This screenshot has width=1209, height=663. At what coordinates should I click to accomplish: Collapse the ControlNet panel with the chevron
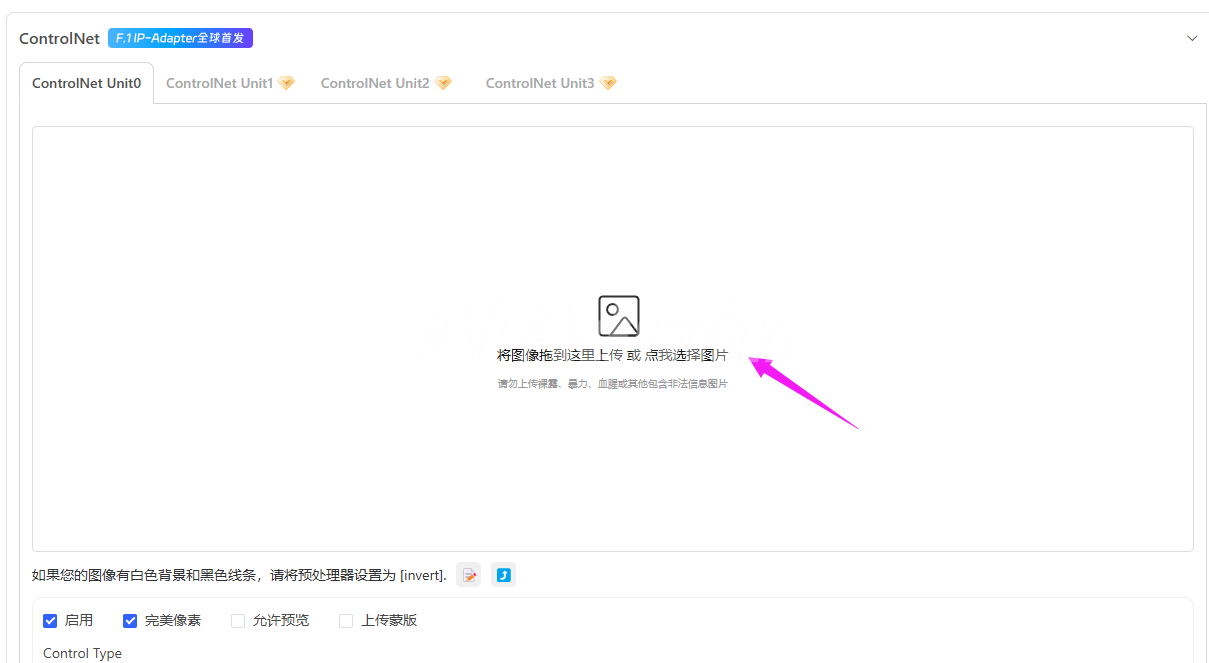[1191, 38]
